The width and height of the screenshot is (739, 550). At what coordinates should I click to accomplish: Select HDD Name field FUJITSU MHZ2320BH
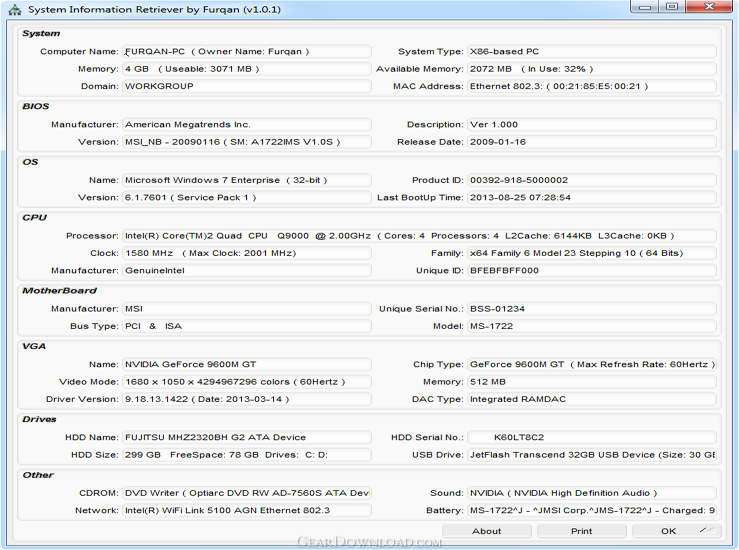click(x=247, y=437)
